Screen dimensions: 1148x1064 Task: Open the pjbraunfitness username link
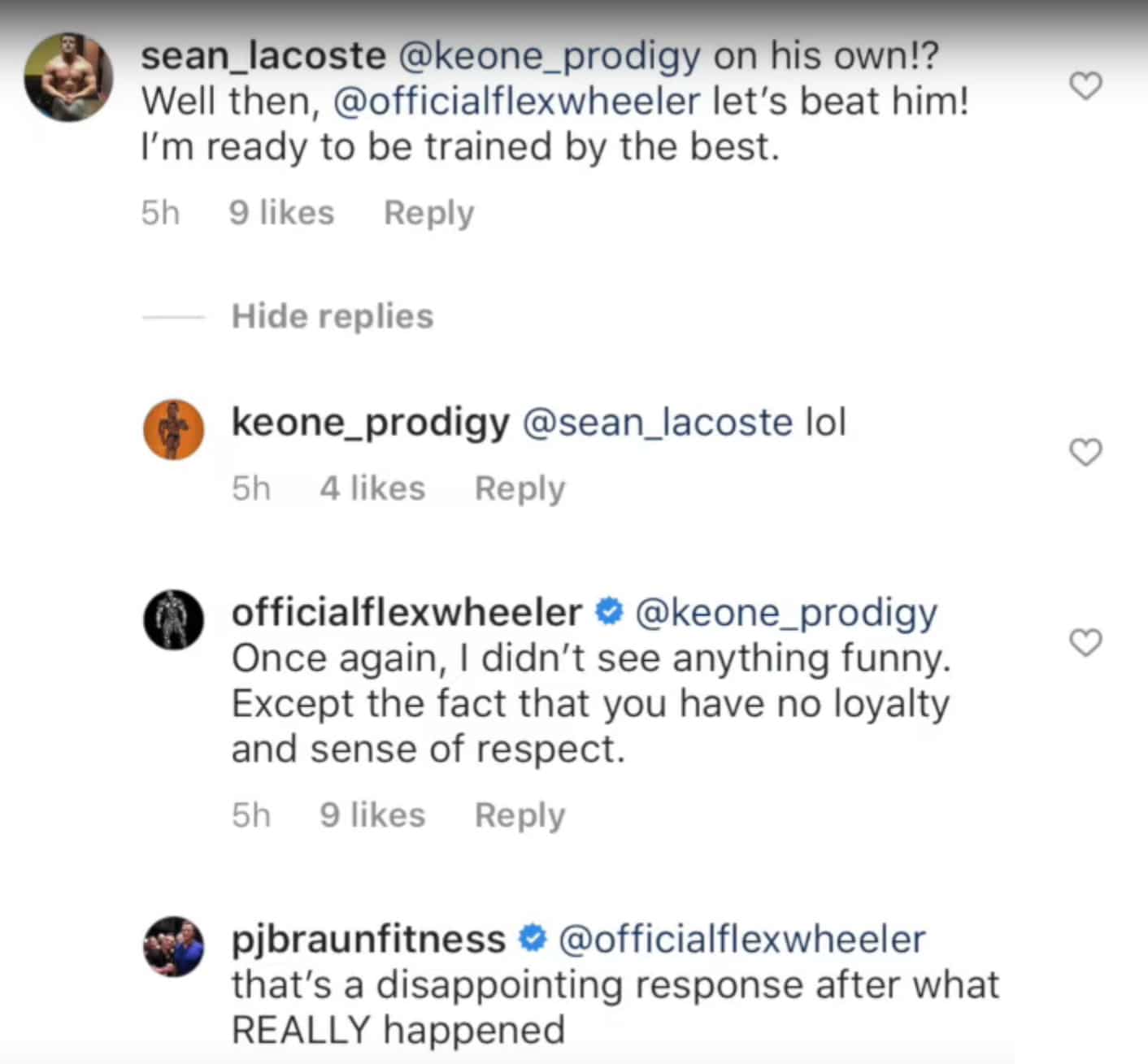pos(368,939)
